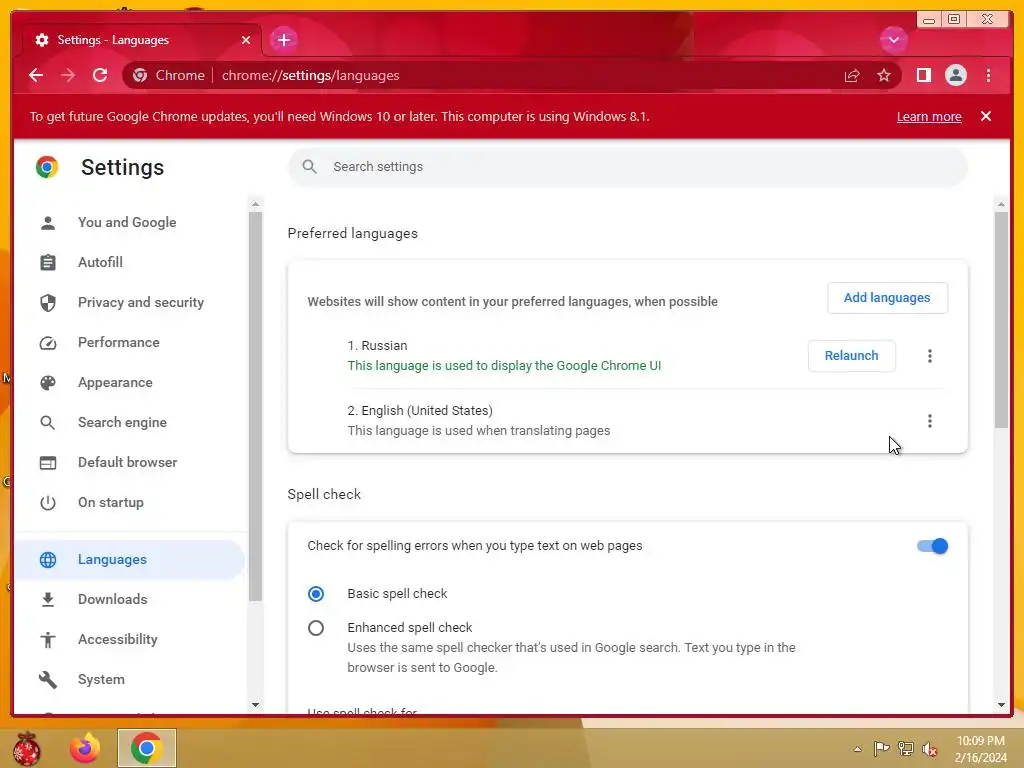Click the muted volume tray icon

tap(929, 748)
